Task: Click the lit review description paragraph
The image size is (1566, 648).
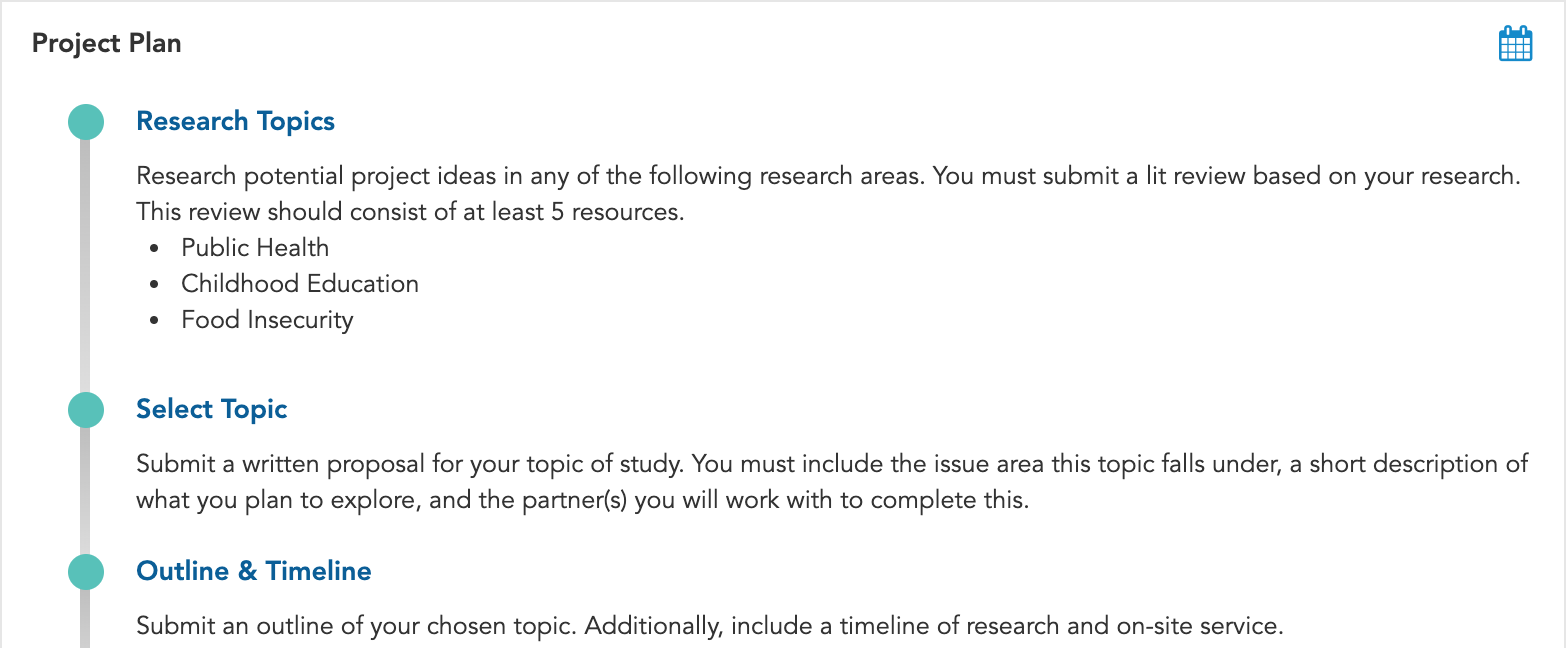Action: click(x=828, y=194)
